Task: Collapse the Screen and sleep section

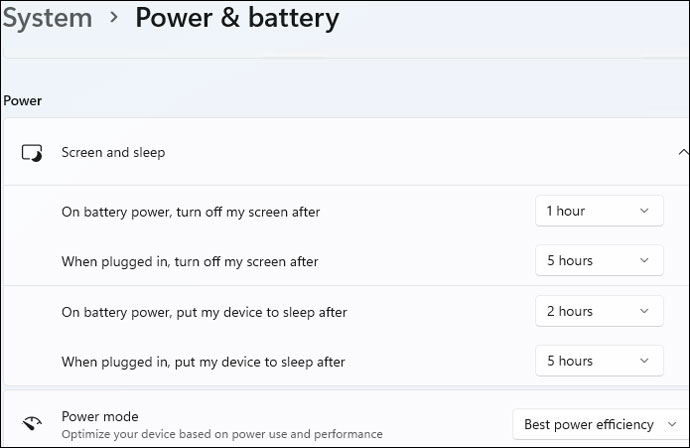Action: pyautogui.click(x=683, y=153)
